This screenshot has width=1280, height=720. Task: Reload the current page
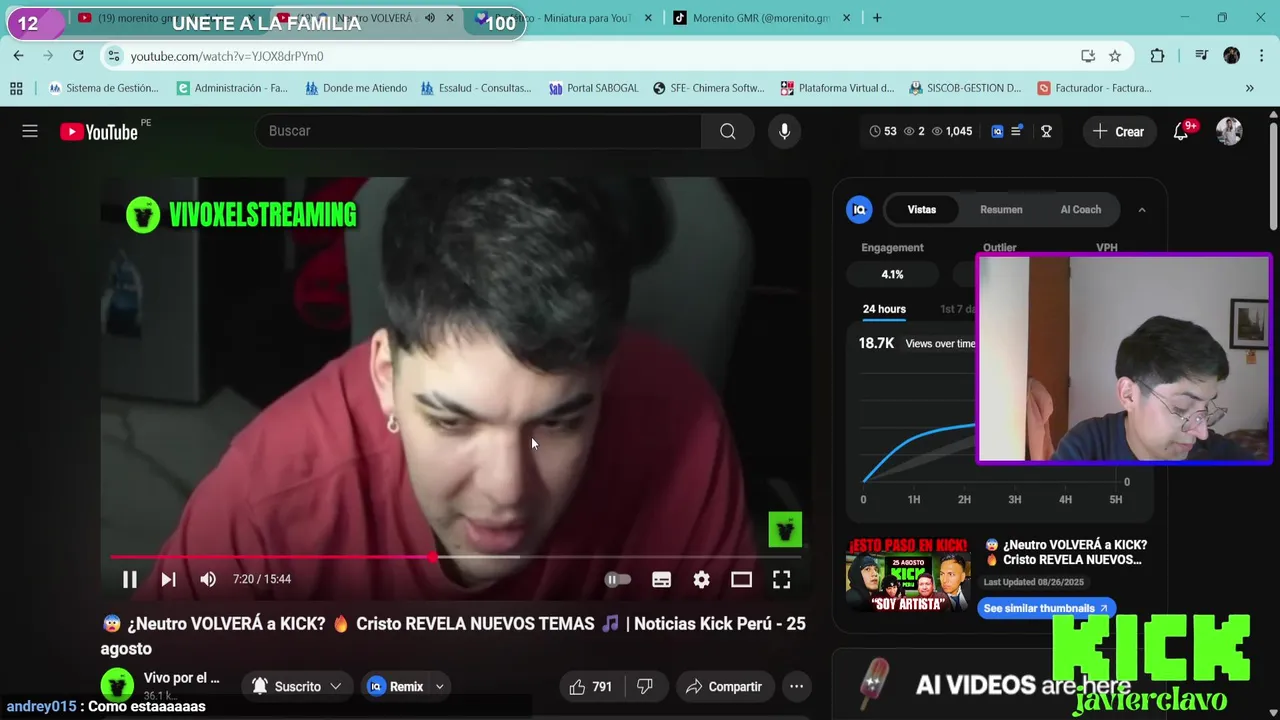[x=78, y=56]
